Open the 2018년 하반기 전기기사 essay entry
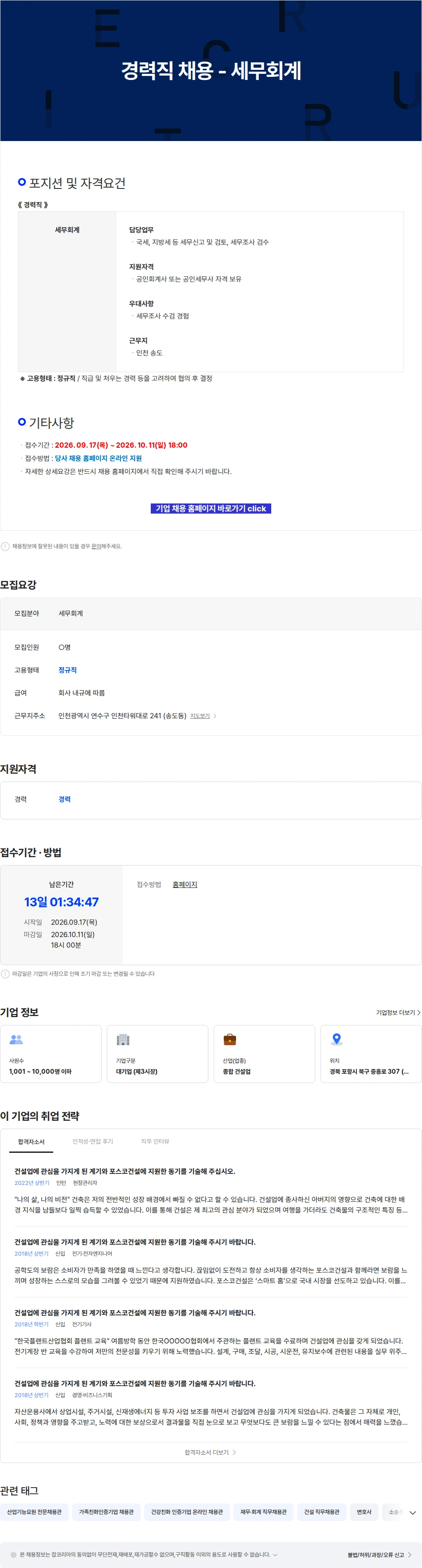 [211, 1331]
